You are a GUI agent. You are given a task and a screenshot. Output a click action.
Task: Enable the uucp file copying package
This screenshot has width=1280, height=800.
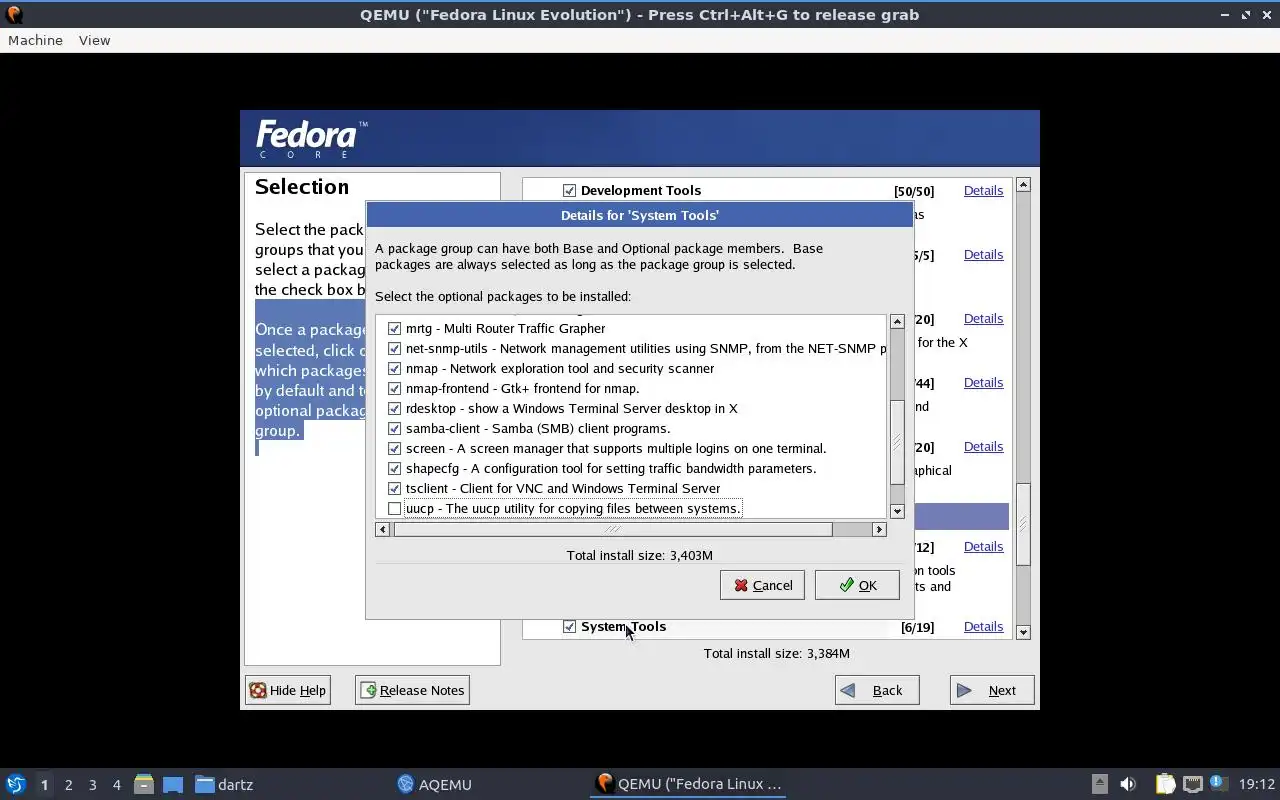pyautogui.click(x=394, y=508)
